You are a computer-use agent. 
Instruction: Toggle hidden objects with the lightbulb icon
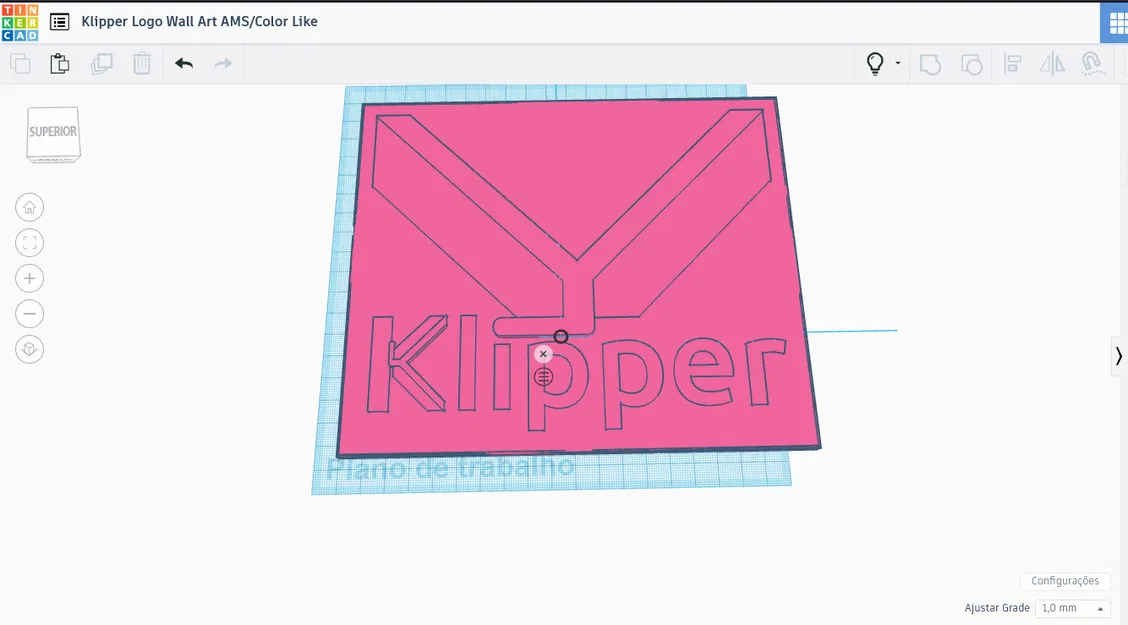tap(873, 63)
